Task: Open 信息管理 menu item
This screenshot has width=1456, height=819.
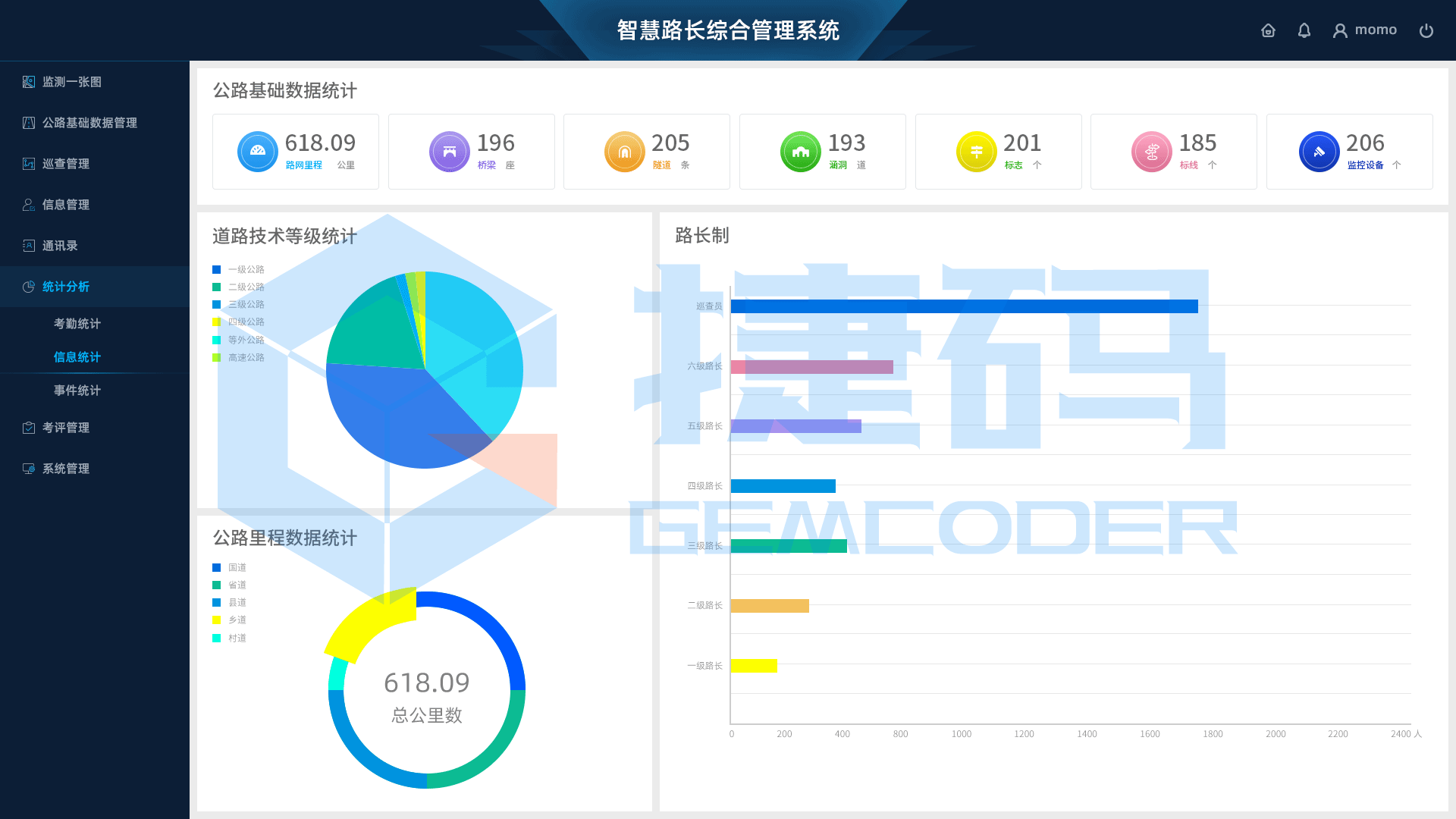Action: click(x=94, y=205)
